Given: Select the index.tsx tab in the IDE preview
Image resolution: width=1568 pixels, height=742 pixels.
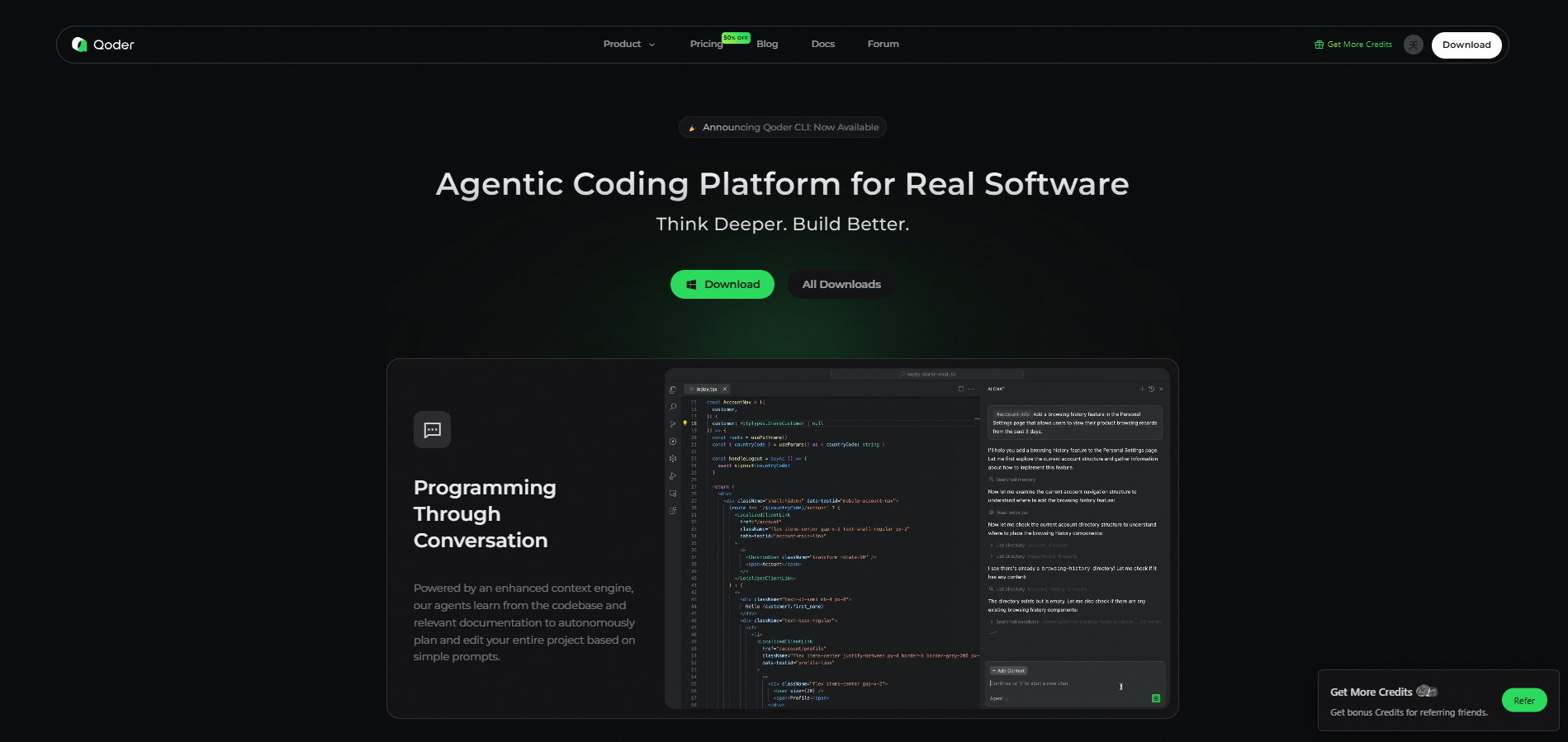Looking at the screenshot, I should 708,389.
